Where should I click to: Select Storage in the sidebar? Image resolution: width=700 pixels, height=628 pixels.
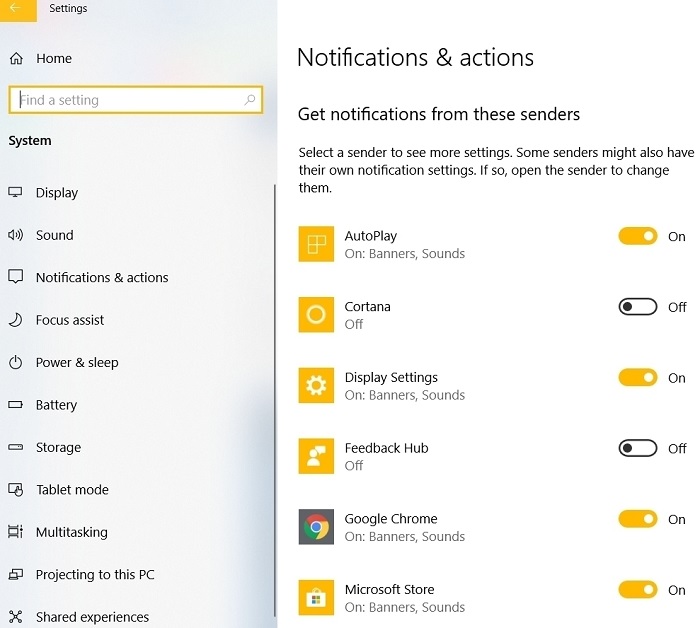pyautogui.click(x=58, y=447)
